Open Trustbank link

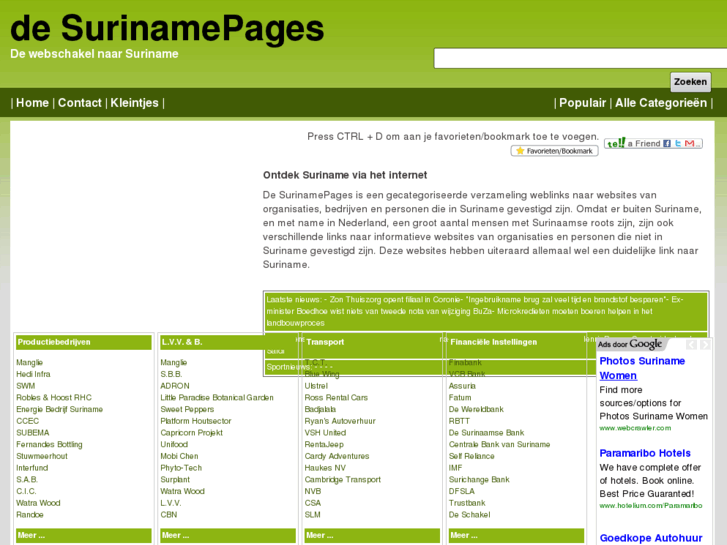pyautogui.click(x=467, y=503)
